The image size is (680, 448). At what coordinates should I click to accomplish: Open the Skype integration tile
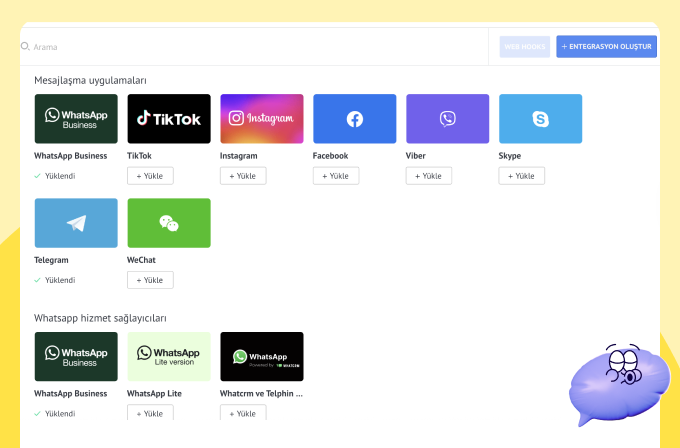[x=540, y=119]
